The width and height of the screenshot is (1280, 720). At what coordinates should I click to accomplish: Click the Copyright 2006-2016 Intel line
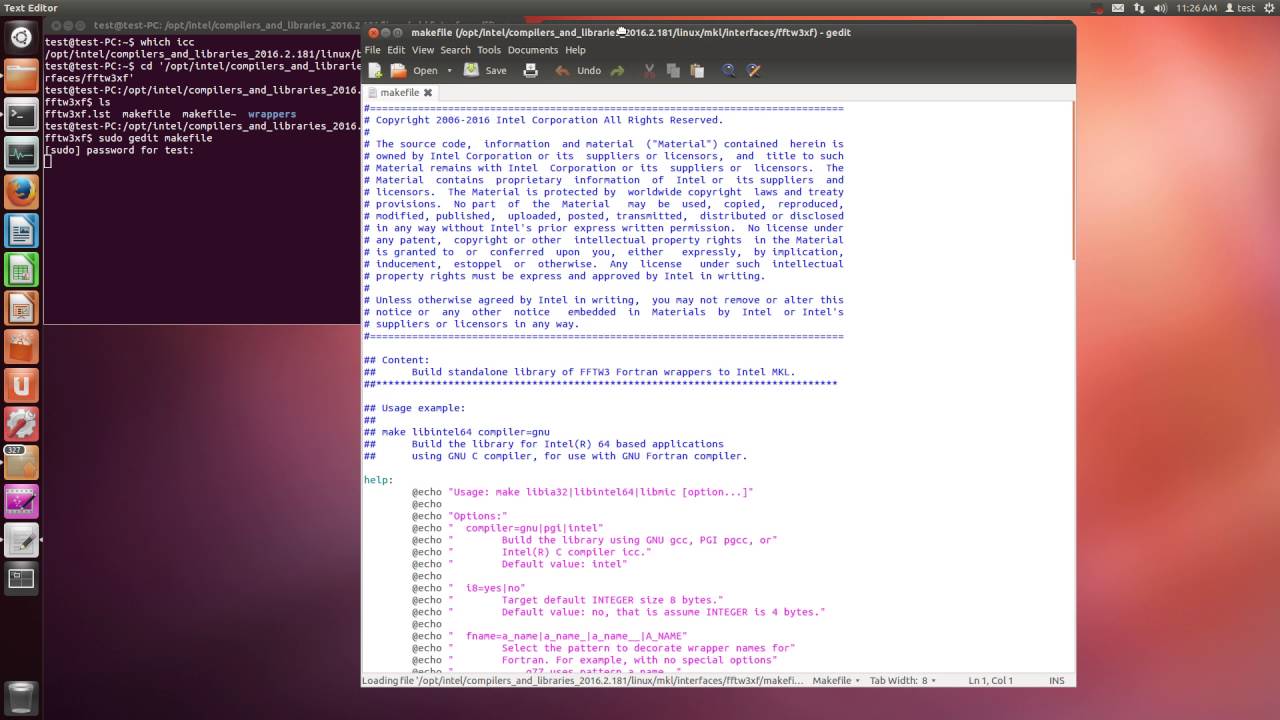(x=543, y=120)
